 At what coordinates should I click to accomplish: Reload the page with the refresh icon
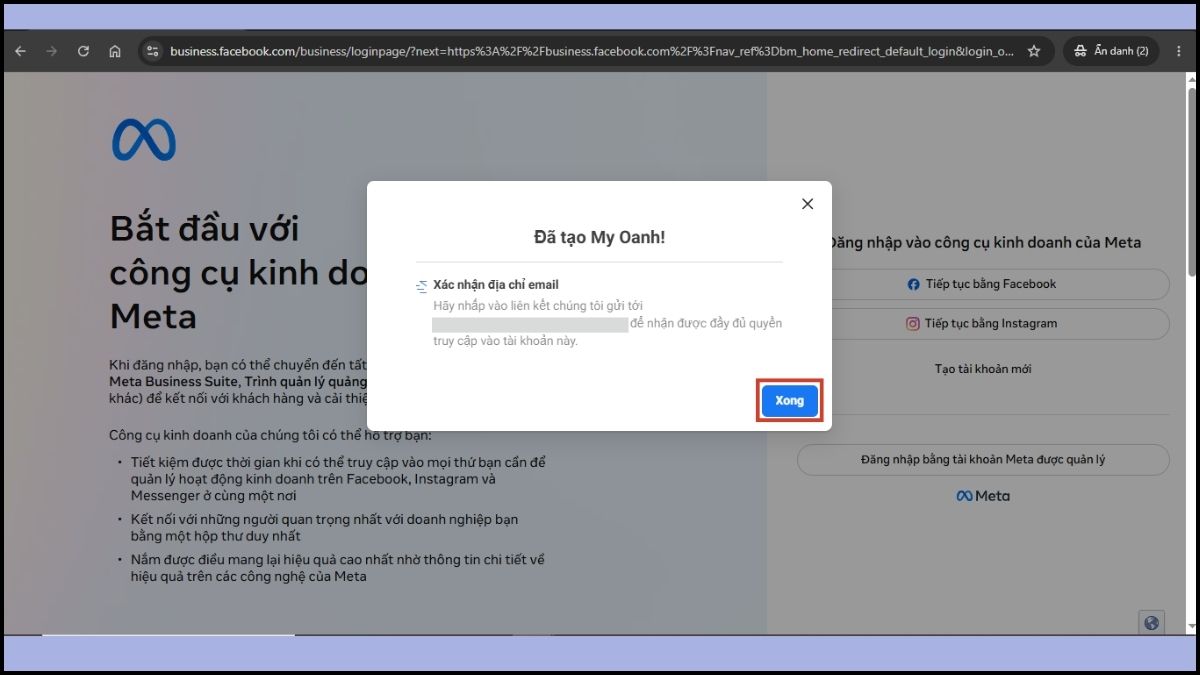point(83,51)
